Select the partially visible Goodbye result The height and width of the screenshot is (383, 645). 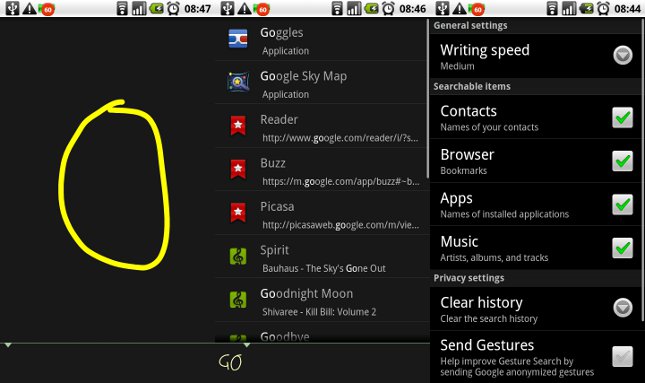[322, 332]
